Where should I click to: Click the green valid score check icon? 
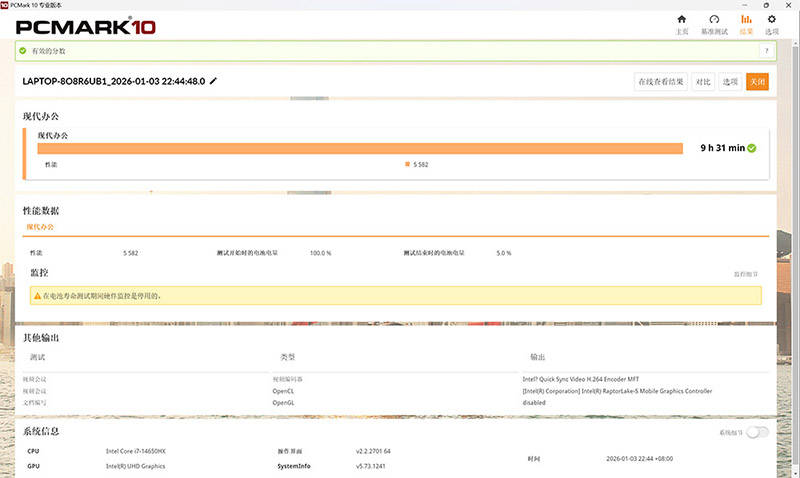point(22,51)
